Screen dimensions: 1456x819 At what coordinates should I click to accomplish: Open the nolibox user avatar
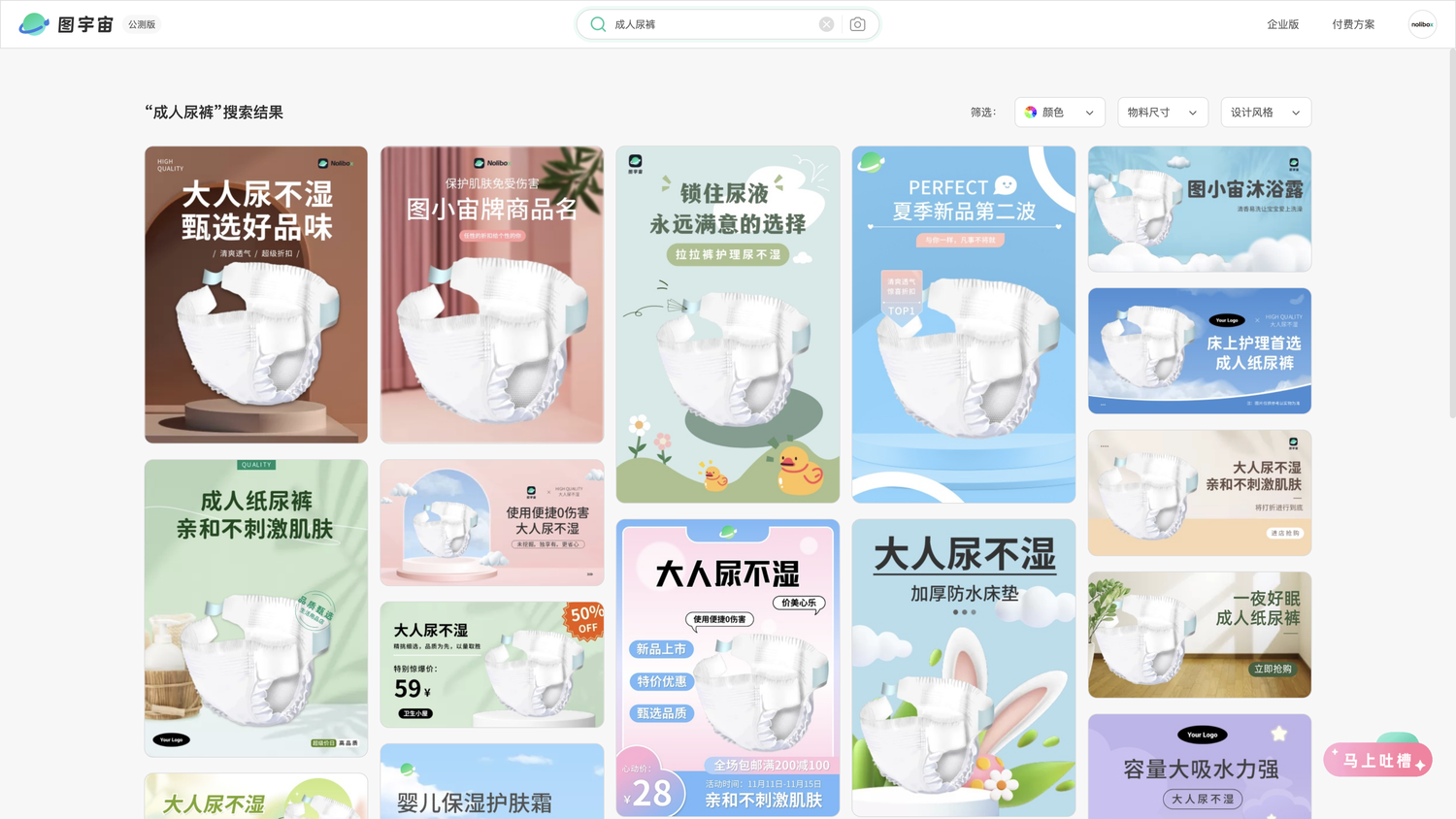pos(1422,24)
